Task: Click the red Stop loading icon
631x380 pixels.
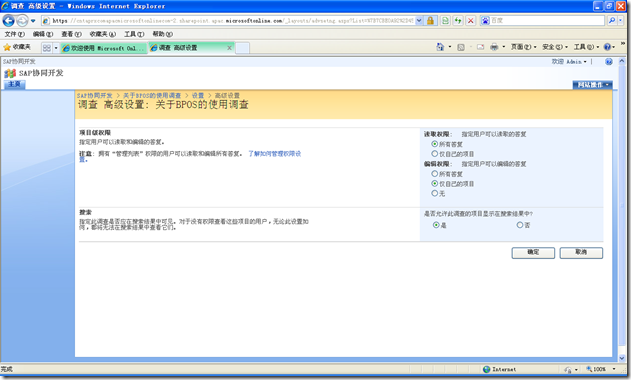Action: pos(470,21)
